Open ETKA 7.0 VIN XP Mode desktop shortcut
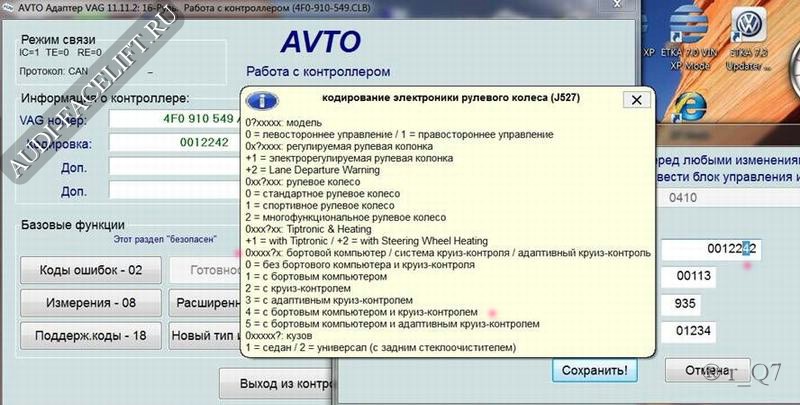This screenshot has height=405, width=800. tap(689, 40)
